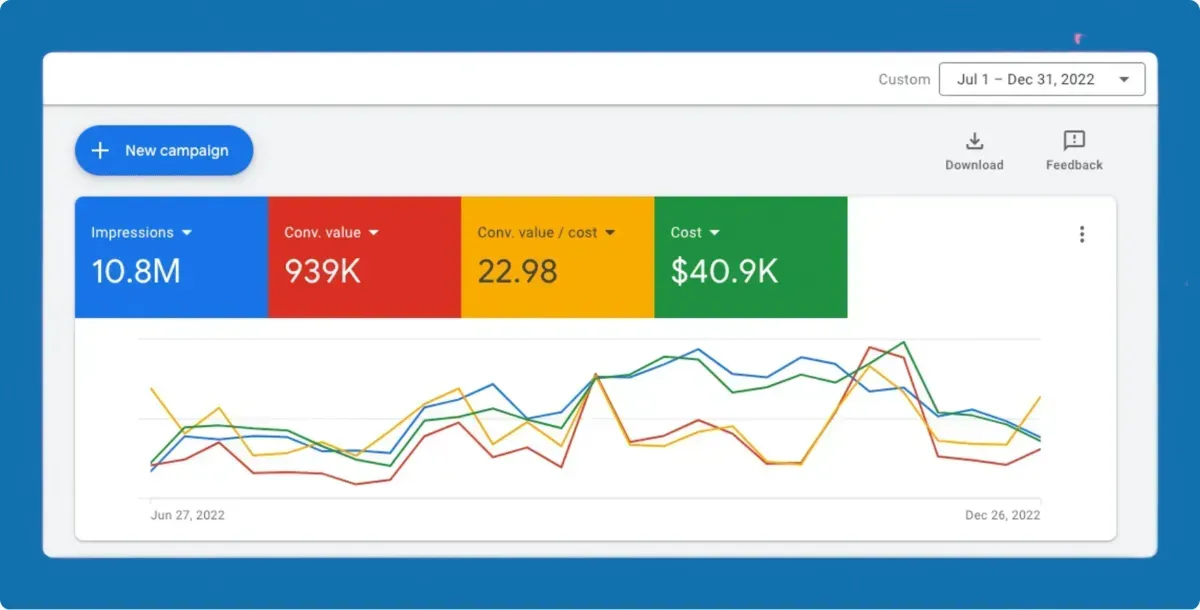
Task: Expand the Conv. value / cost dropdown arrow
Action: 610,233
